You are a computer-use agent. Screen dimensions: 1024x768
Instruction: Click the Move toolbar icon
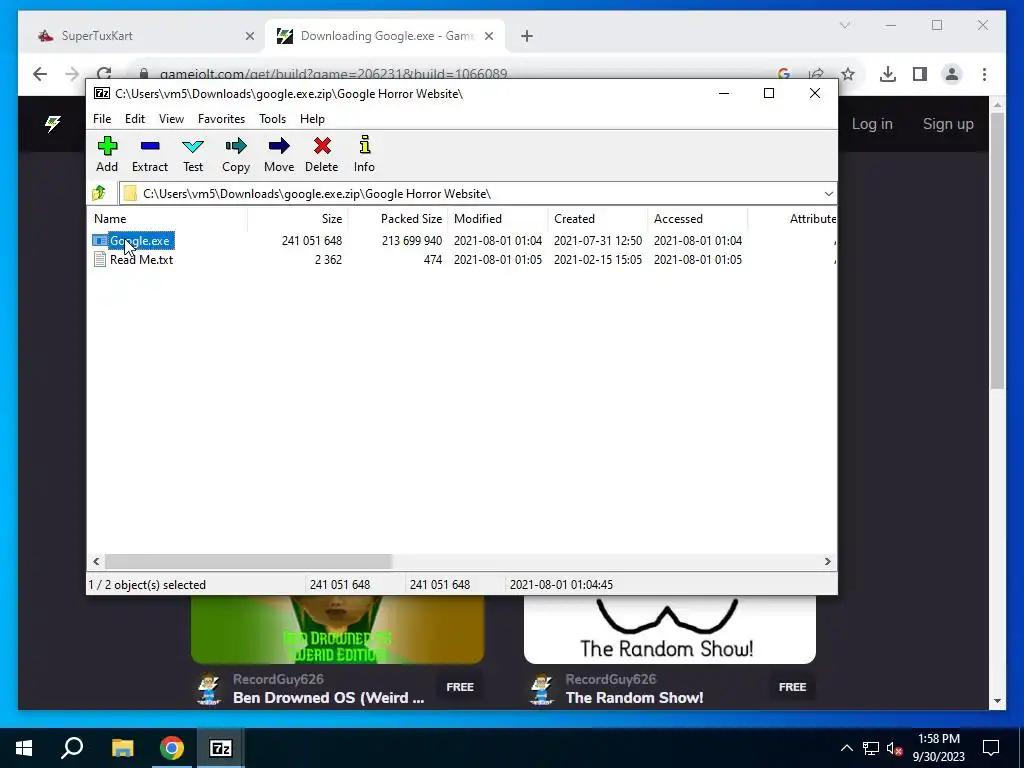coord(279,154)
